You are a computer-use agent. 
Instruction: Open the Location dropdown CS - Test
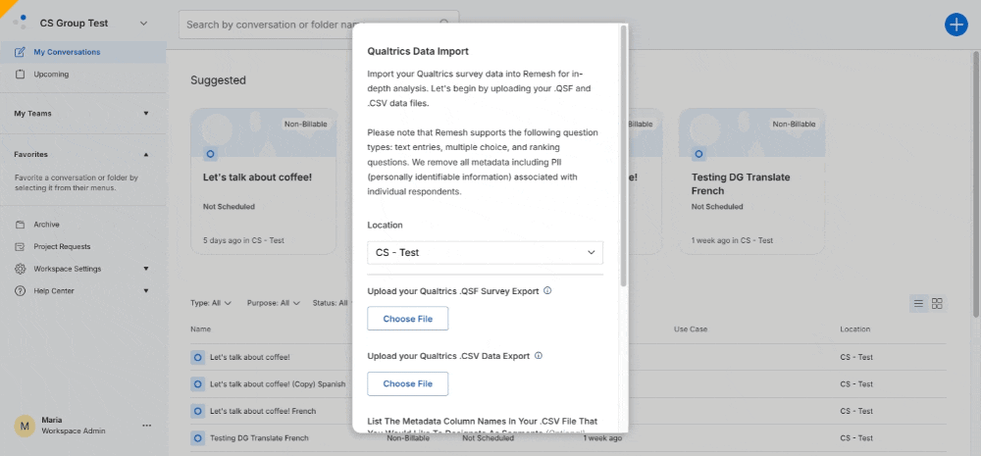click(x=485, y=253)
